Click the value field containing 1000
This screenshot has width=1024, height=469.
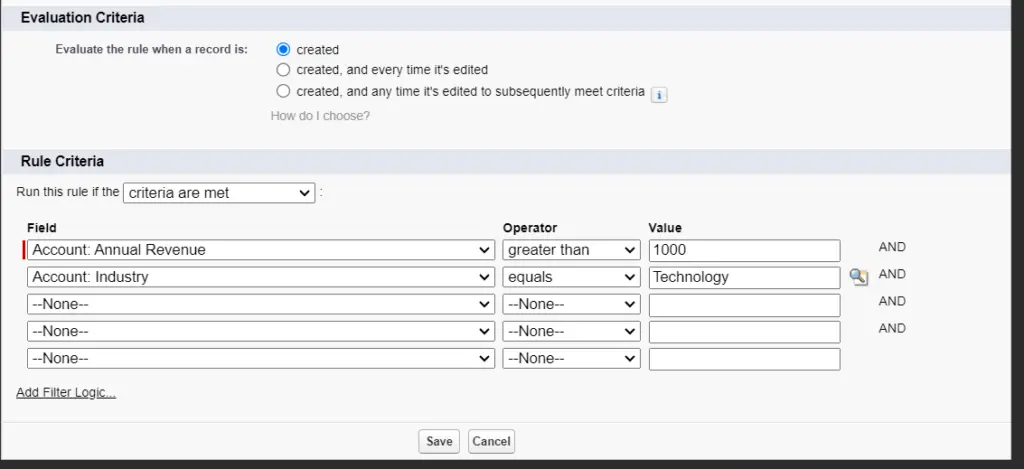click(744, 250)
